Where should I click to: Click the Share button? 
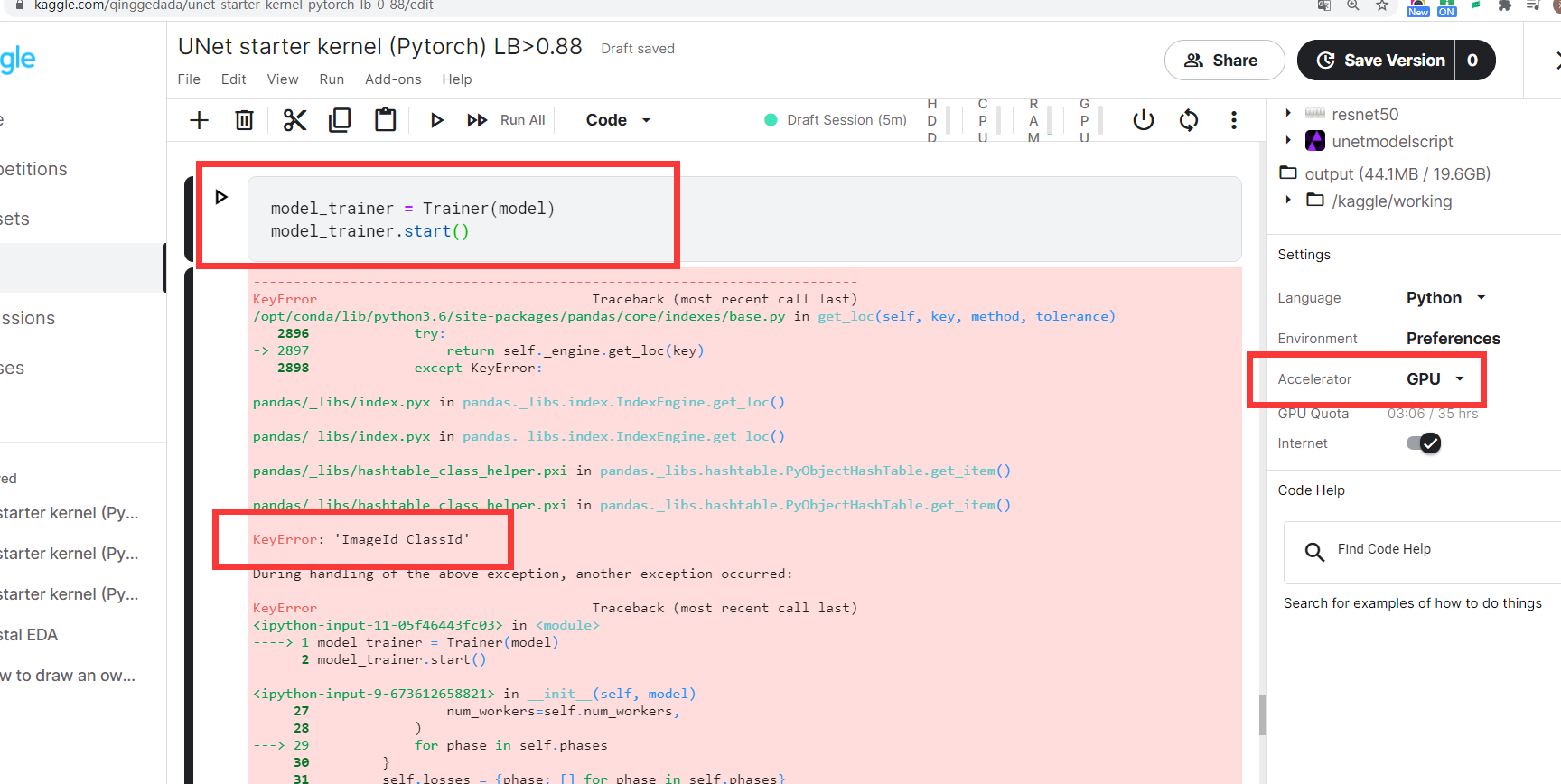tap(1224, 61)
